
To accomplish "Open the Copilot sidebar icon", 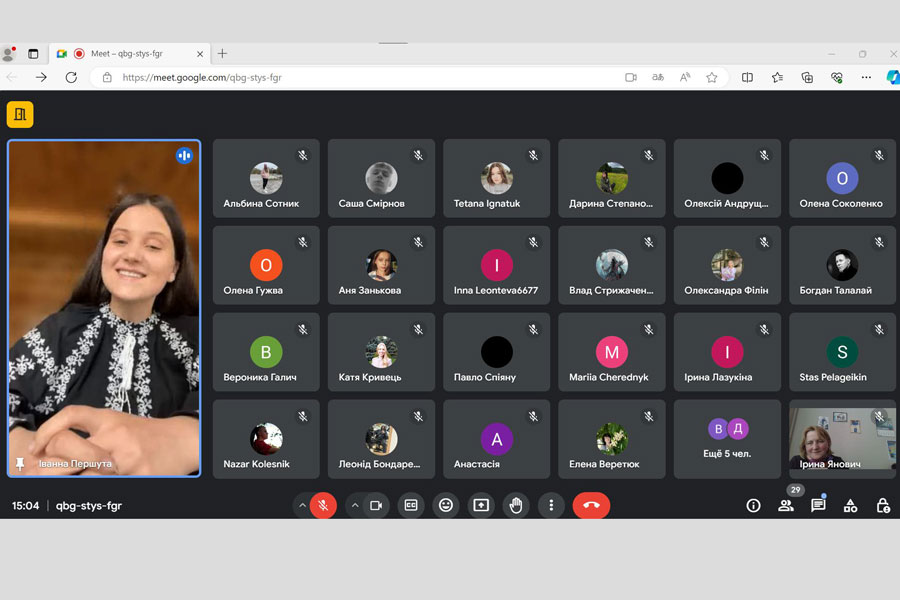I will pos(893,78).
